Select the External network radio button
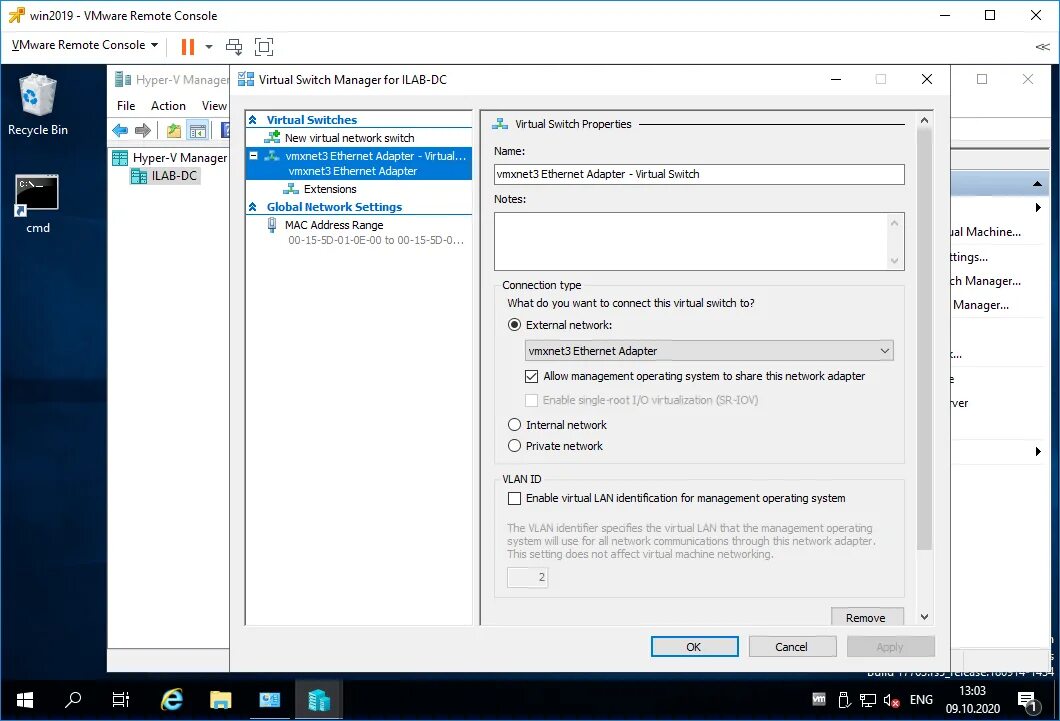The height and width of the screenshot is (721, 1060). (514, 325)
